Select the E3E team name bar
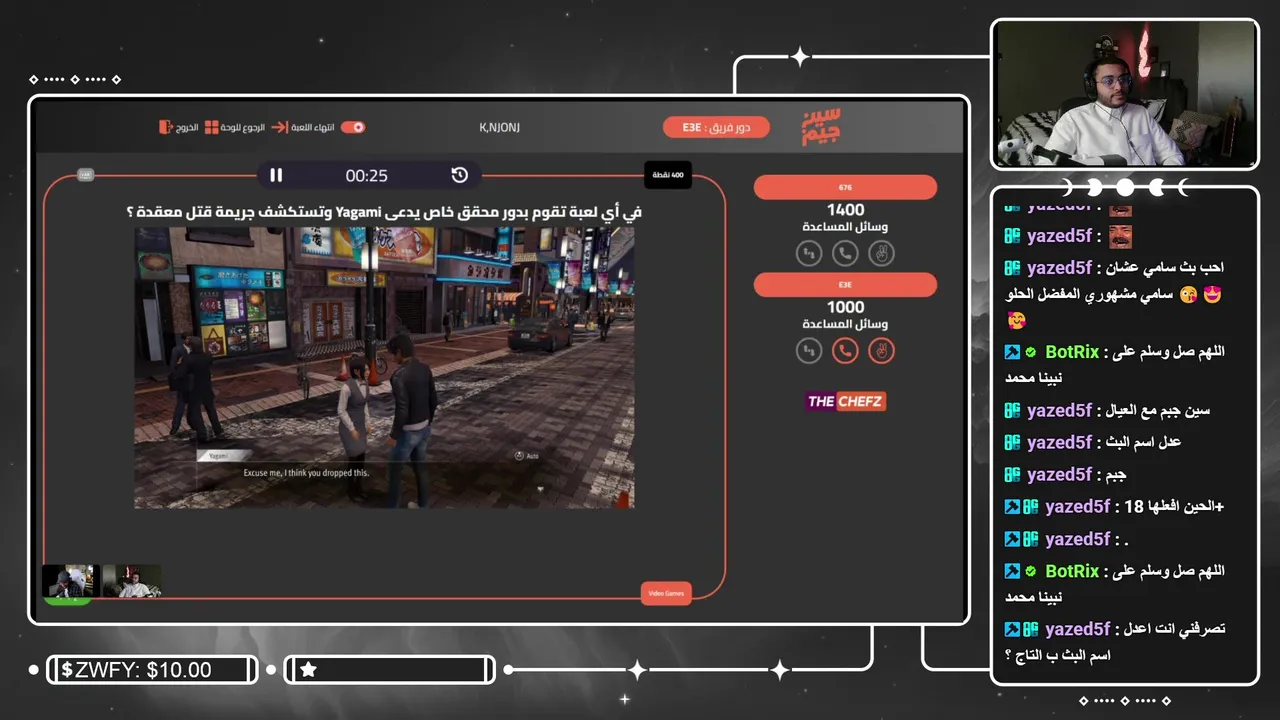This screenshot has height=720, width=1280. tap(845, 285)
